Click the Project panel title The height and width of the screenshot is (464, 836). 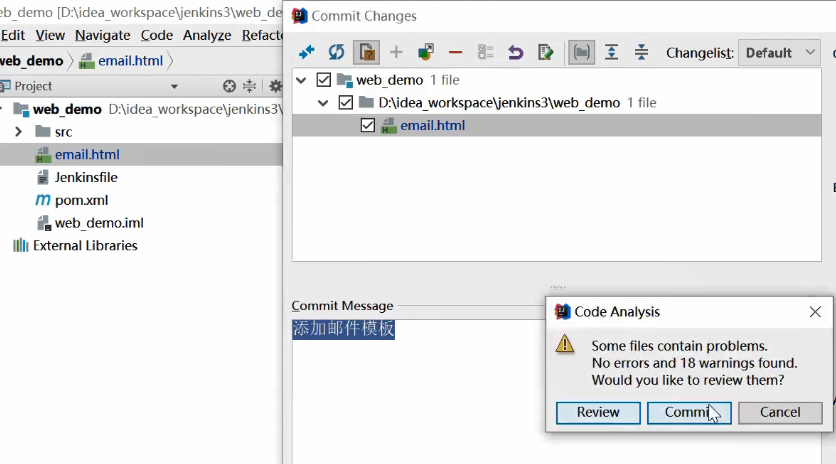33,86
